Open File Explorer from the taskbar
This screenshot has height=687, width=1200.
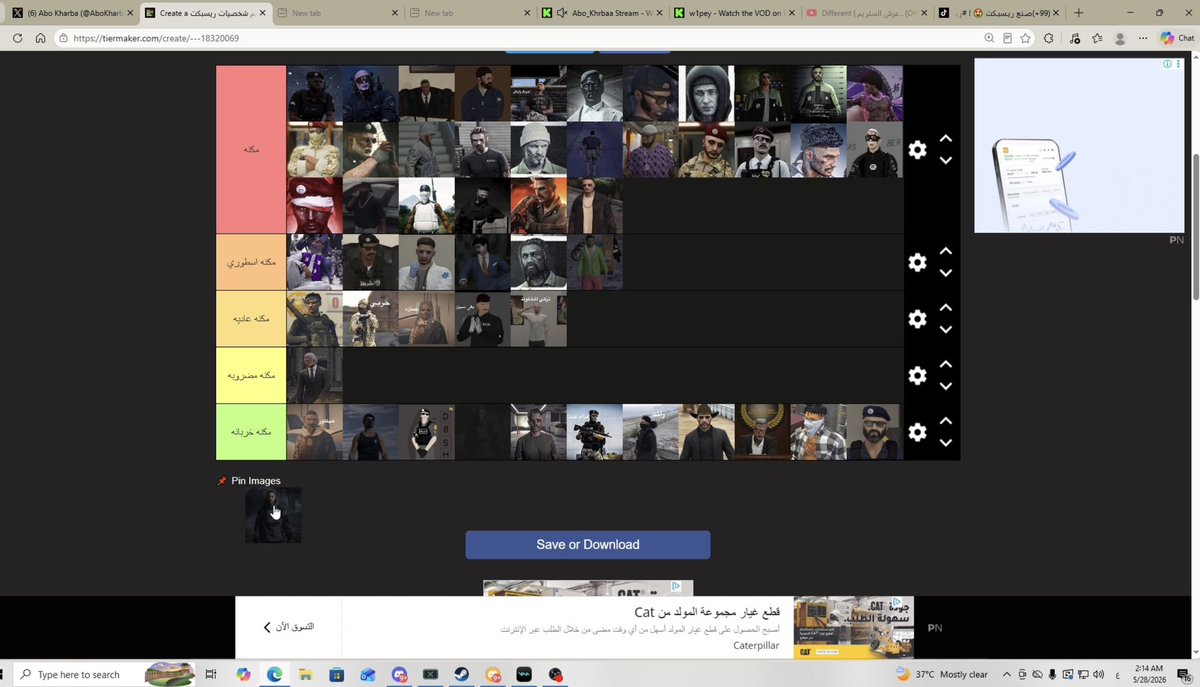[305, 675]
